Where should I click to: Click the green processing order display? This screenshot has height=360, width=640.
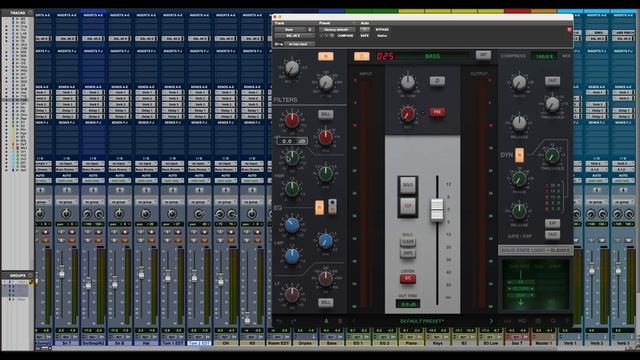click(x=535, y=284)
